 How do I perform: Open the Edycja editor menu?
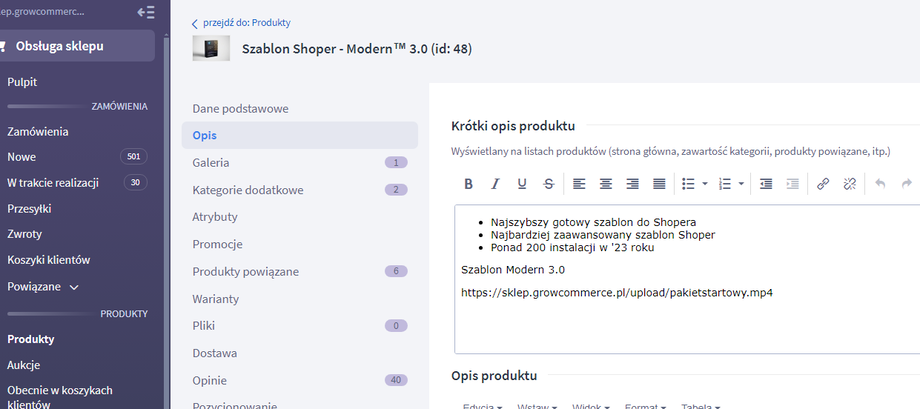pyautogui.click(x=482, y=406)
